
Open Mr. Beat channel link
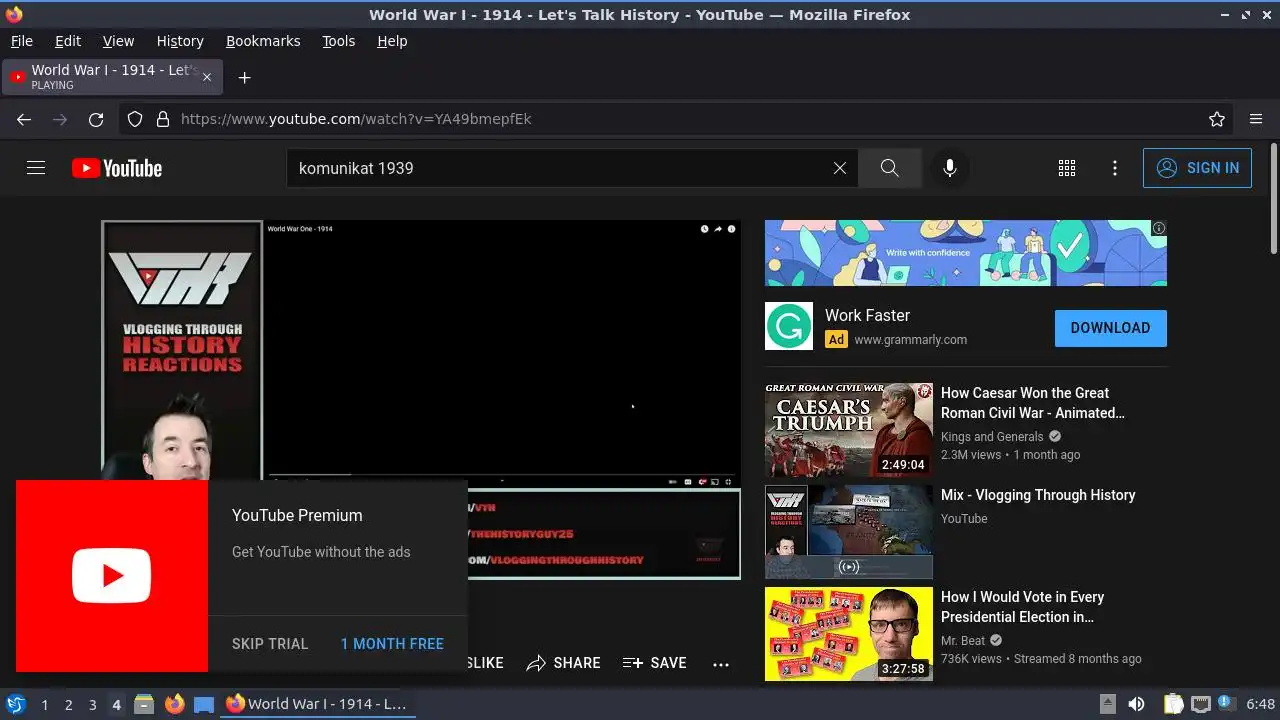963,641
